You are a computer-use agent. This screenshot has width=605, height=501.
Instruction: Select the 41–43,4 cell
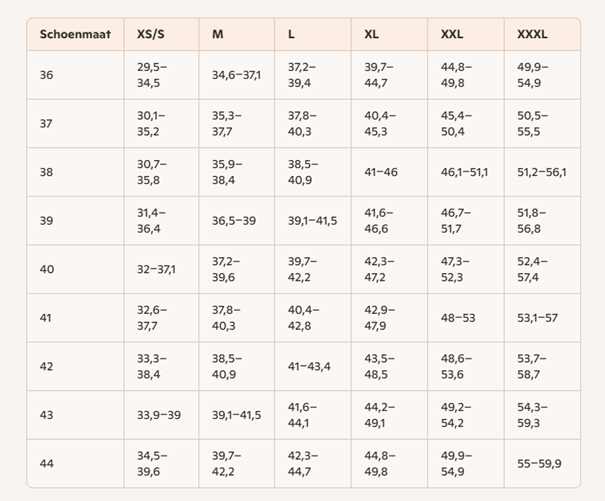(x=310, y=366)
